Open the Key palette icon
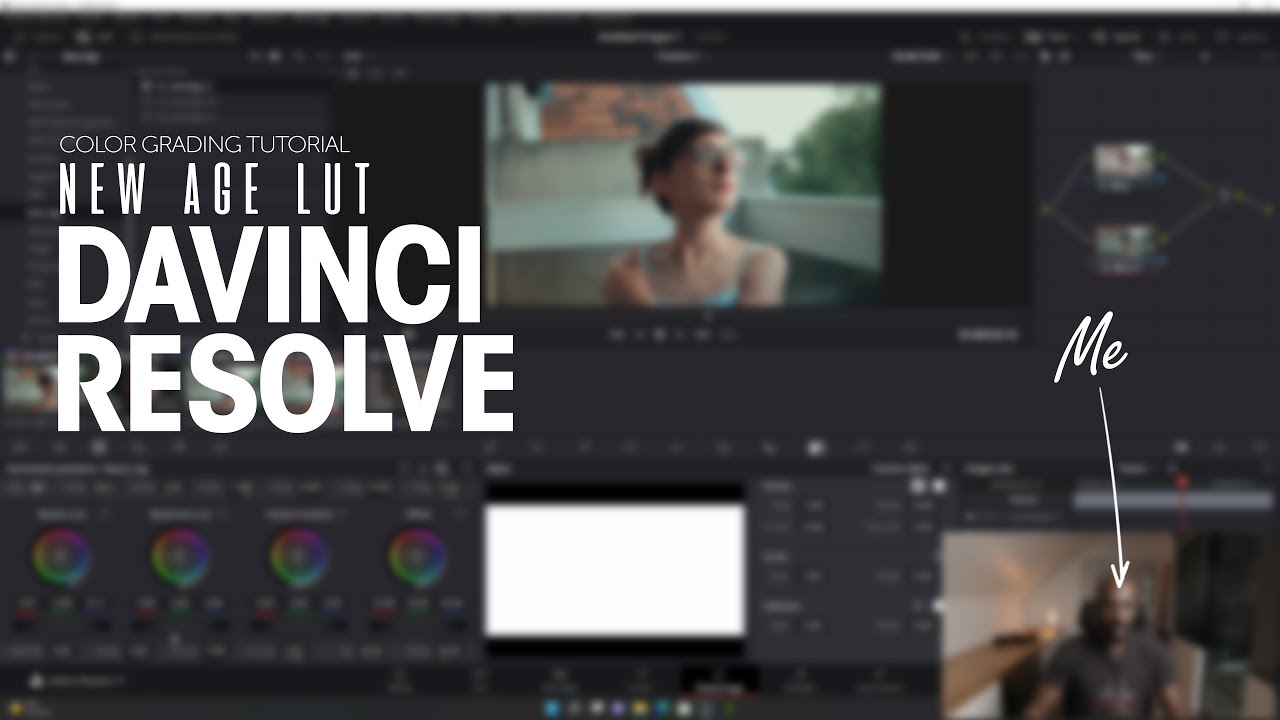 (x=818, y=448)
